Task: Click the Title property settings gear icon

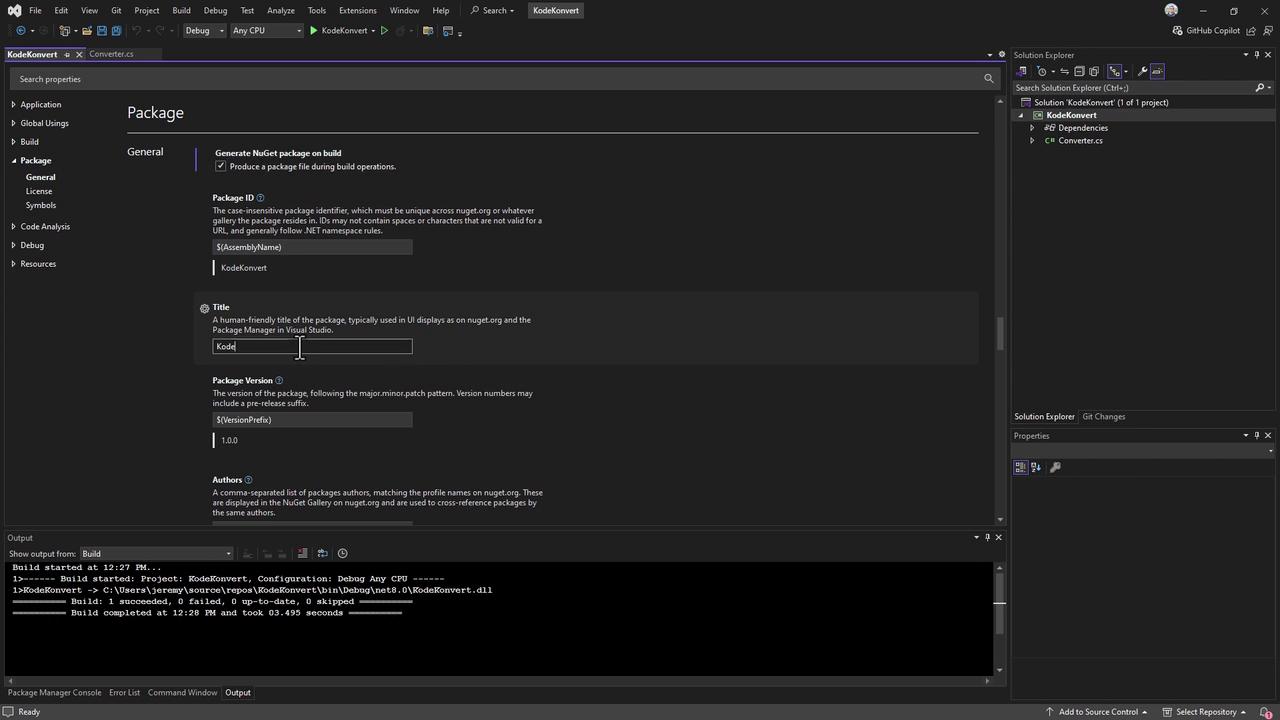Action: pyautogui.click(x=204, y=308)
